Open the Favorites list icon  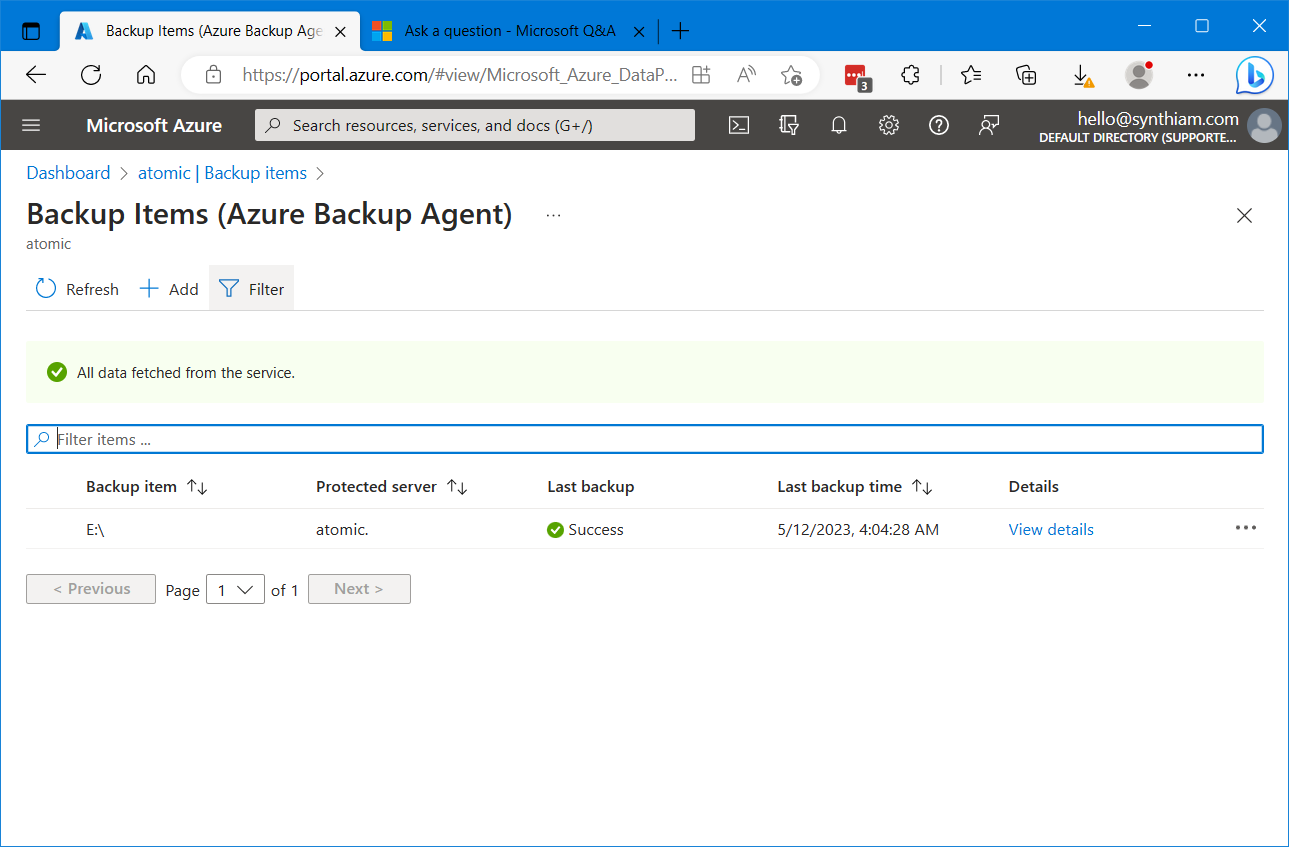tap(970, 75)
